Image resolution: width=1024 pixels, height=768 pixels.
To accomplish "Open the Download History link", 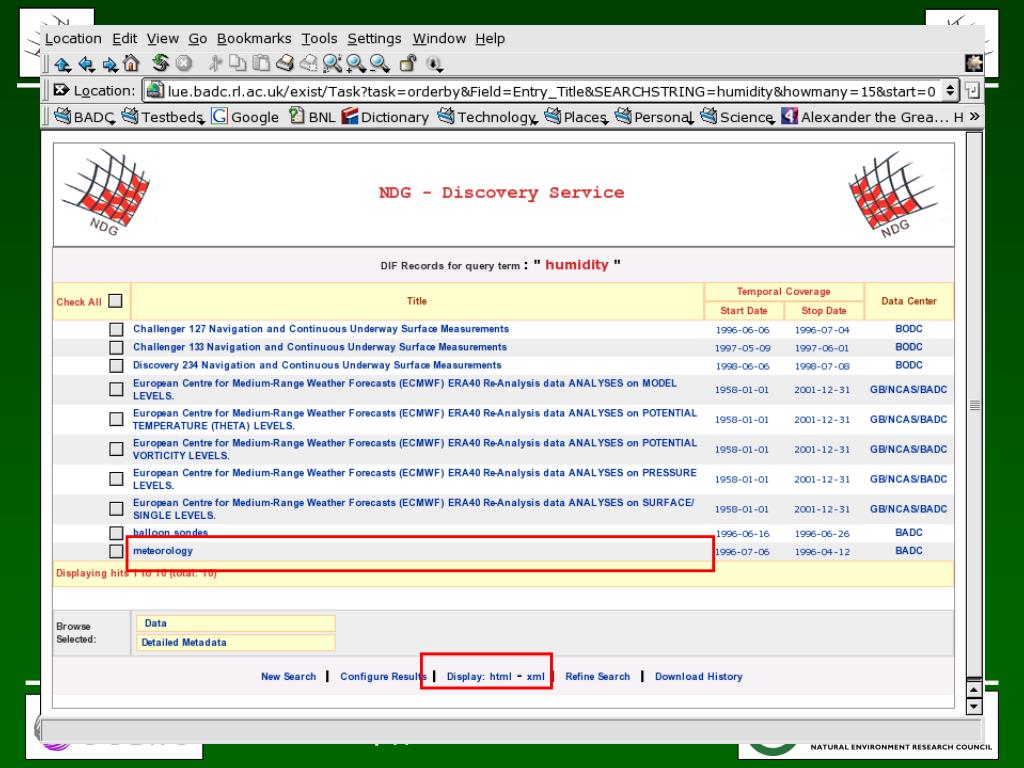I will tap(698, 677).
